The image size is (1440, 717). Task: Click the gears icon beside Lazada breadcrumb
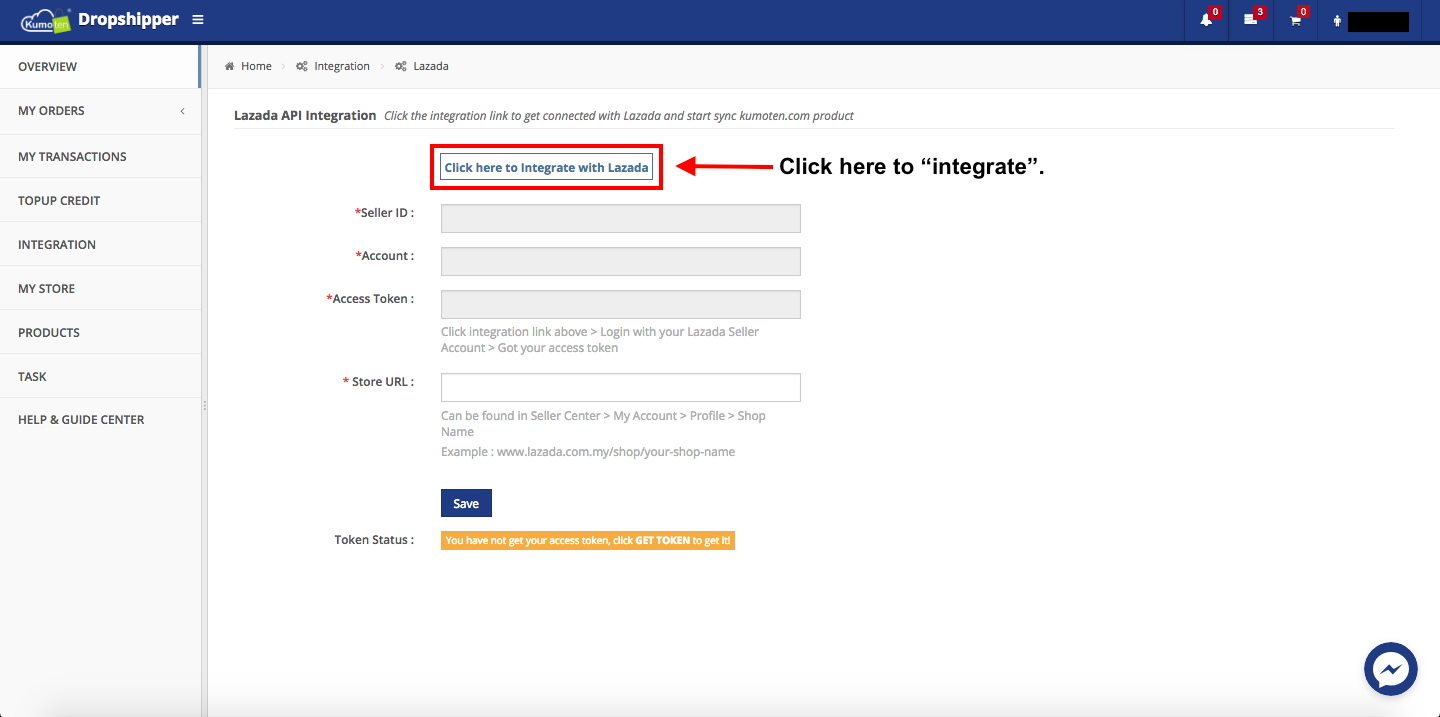pos(401,66)
